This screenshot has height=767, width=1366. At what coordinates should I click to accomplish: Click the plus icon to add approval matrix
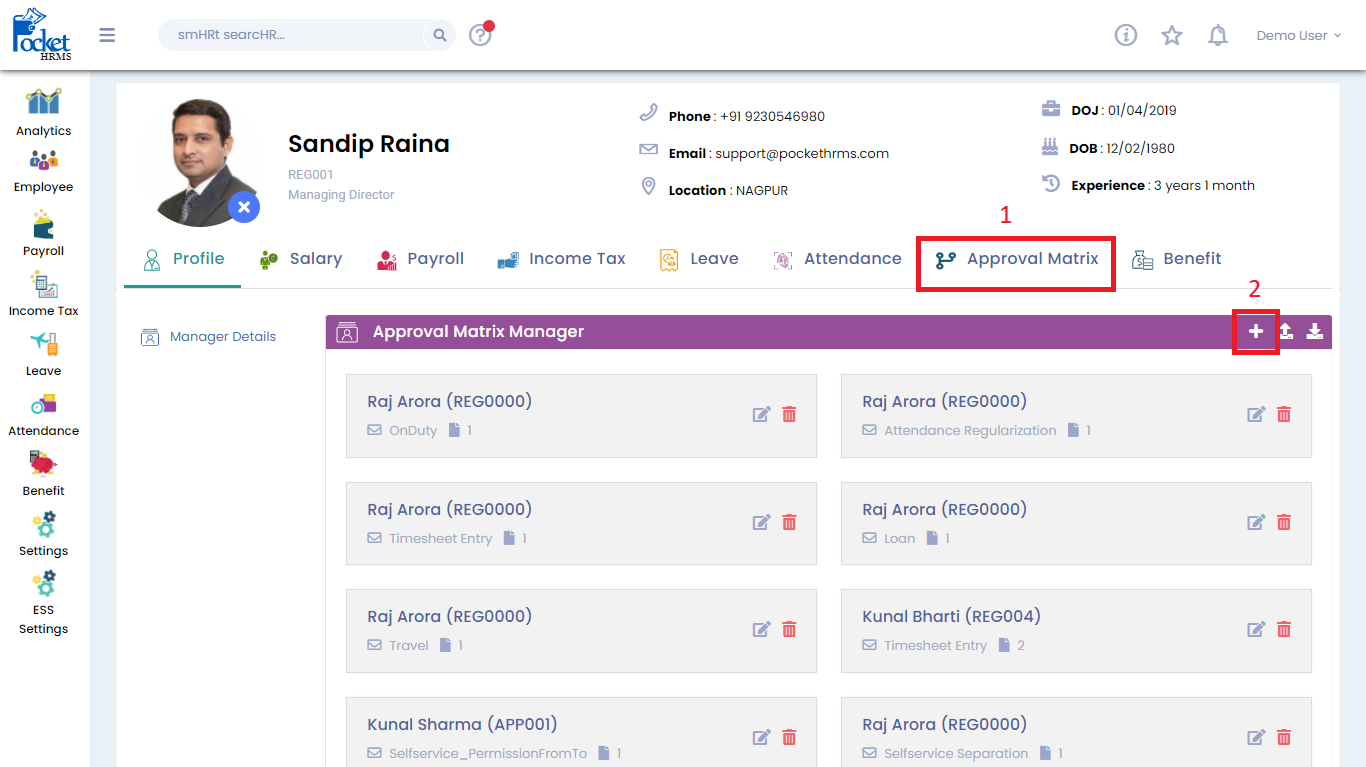point(1256,332)
